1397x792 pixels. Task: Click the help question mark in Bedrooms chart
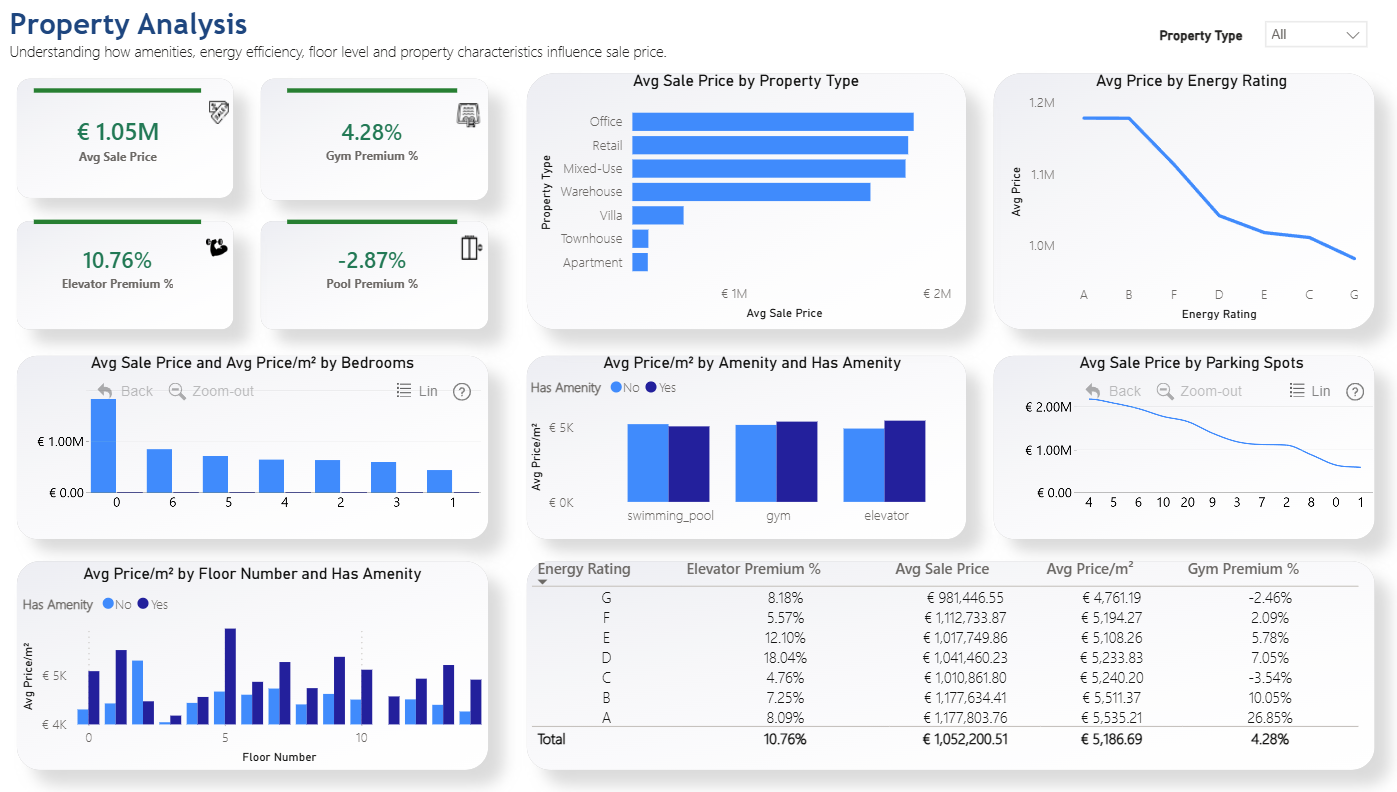(x=462, y=392)
